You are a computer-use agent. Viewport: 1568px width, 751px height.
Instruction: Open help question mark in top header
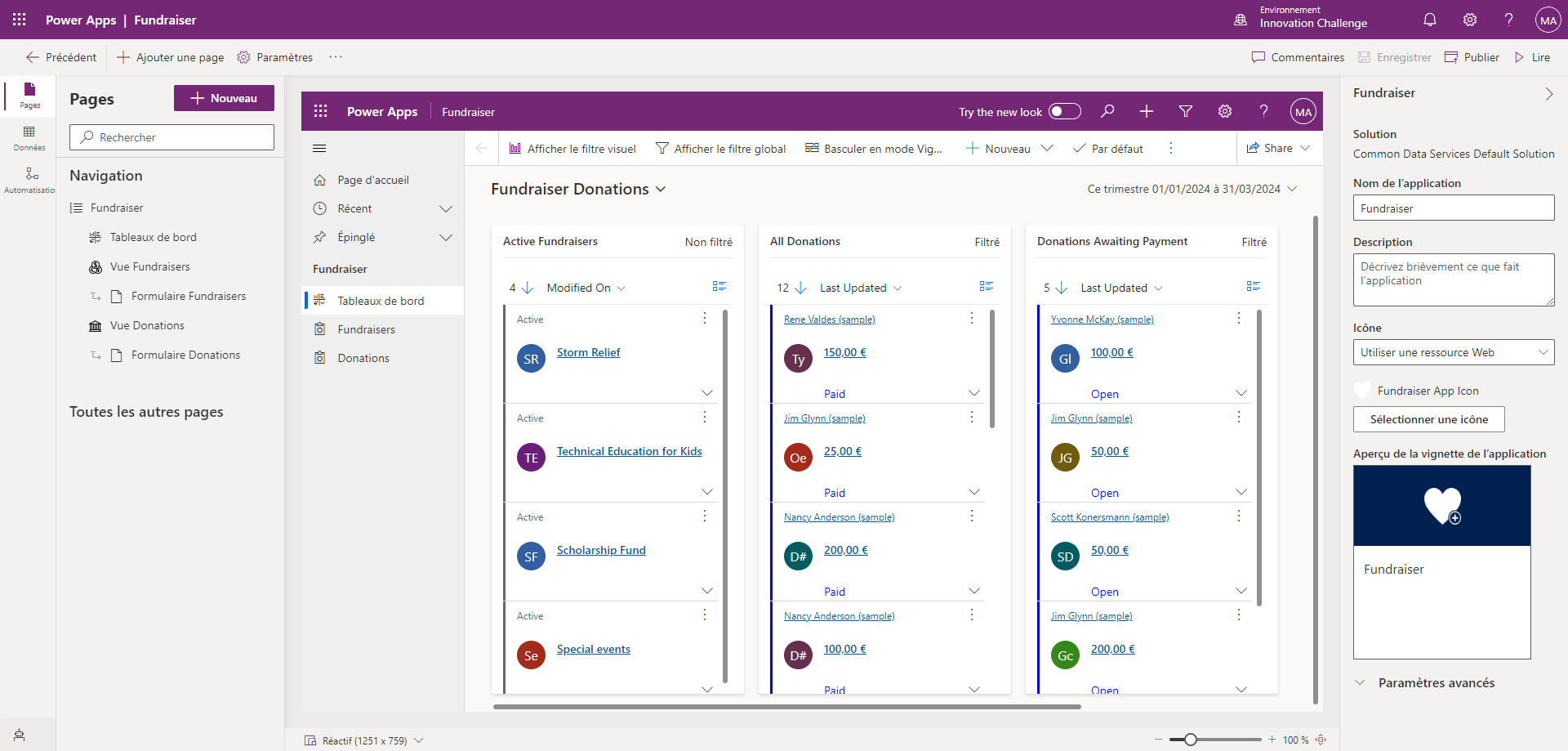click(x=1509, y=20)
